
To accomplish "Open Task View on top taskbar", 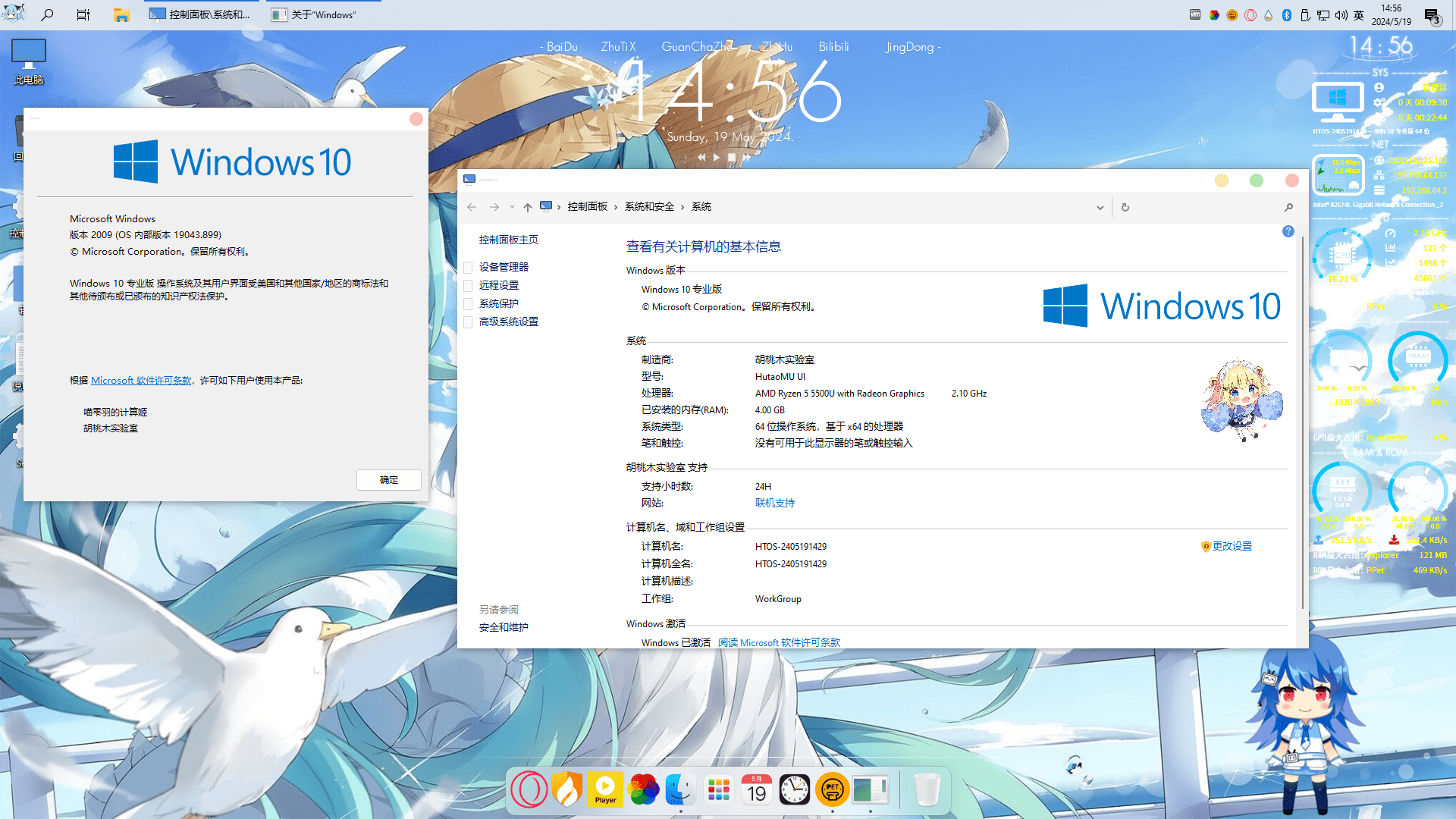I will coord(83,14).
